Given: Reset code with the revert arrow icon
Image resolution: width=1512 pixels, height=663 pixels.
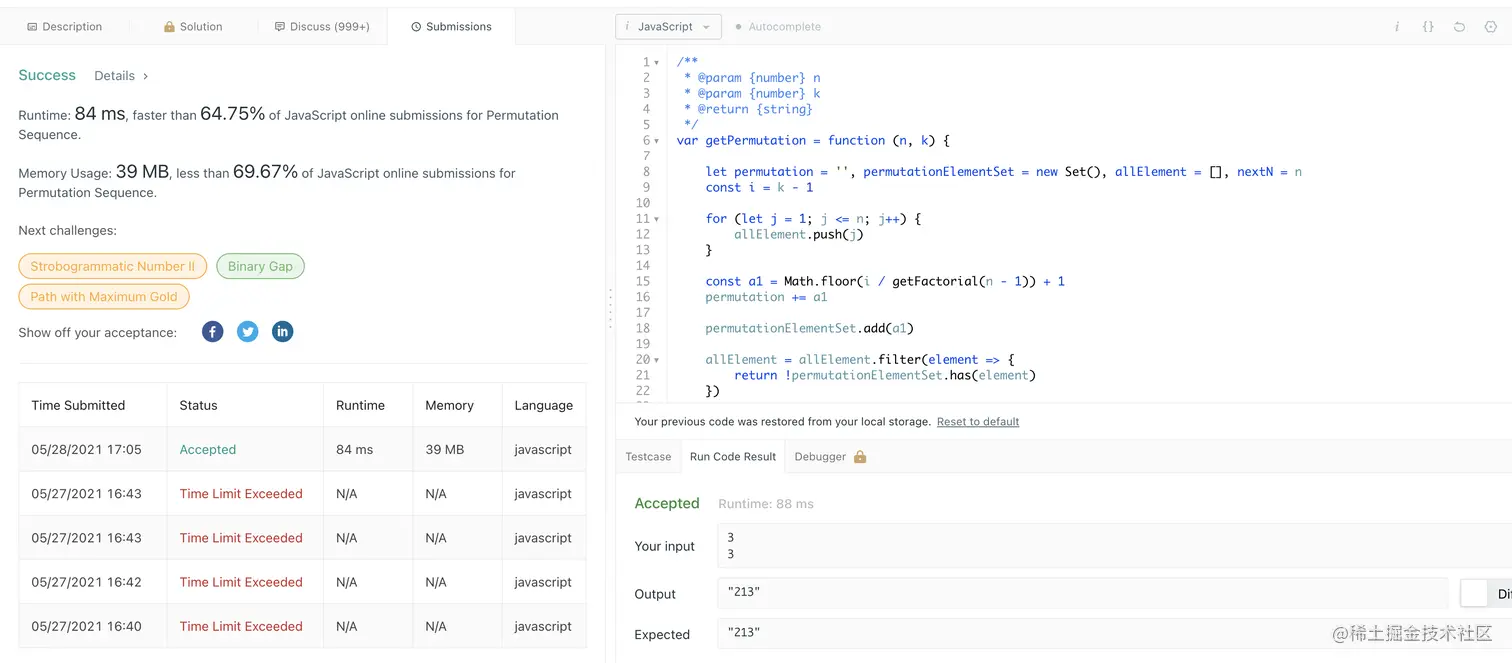Looking at the screenshot, I should 1459,27.
